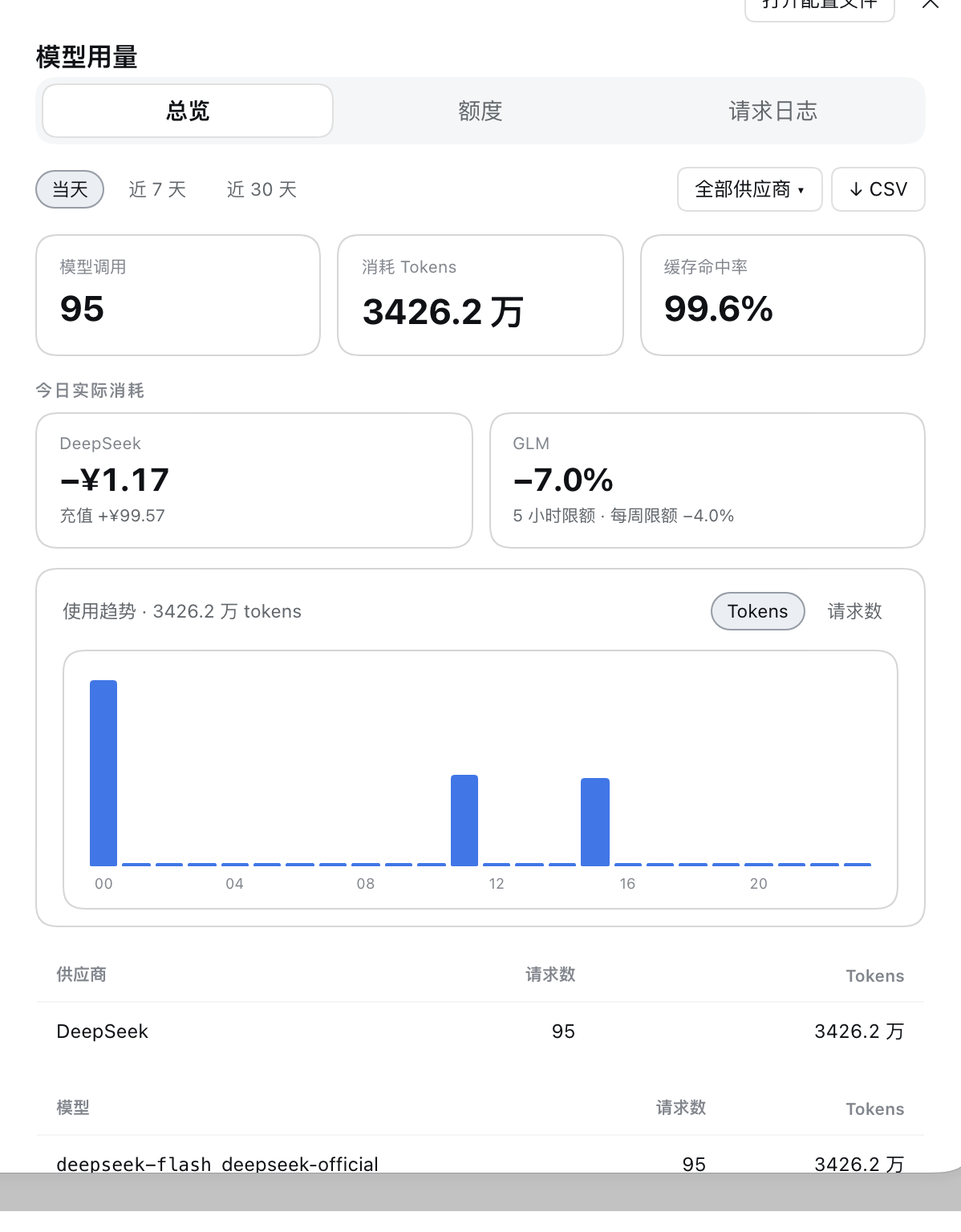Click the 今日实际消耗 section label
The image size is (961, 1232).
(90, 391)
